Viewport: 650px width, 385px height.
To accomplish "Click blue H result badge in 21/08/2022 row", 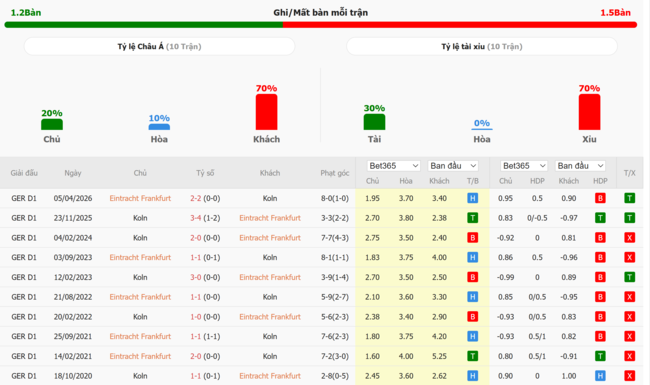I will [472, 297].
